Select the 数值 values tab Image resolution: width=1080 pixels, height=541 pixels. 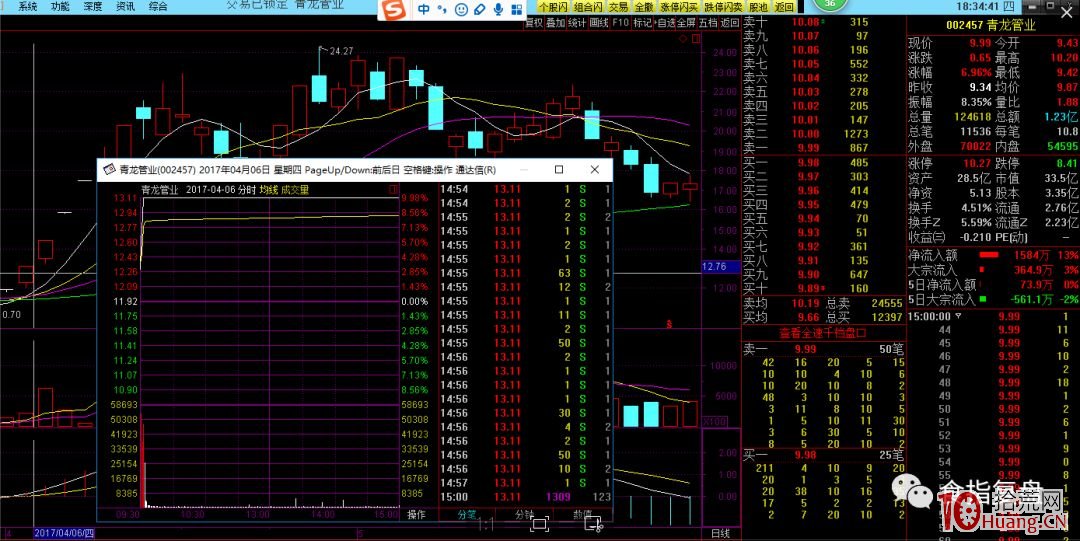(x=583, y=514)
